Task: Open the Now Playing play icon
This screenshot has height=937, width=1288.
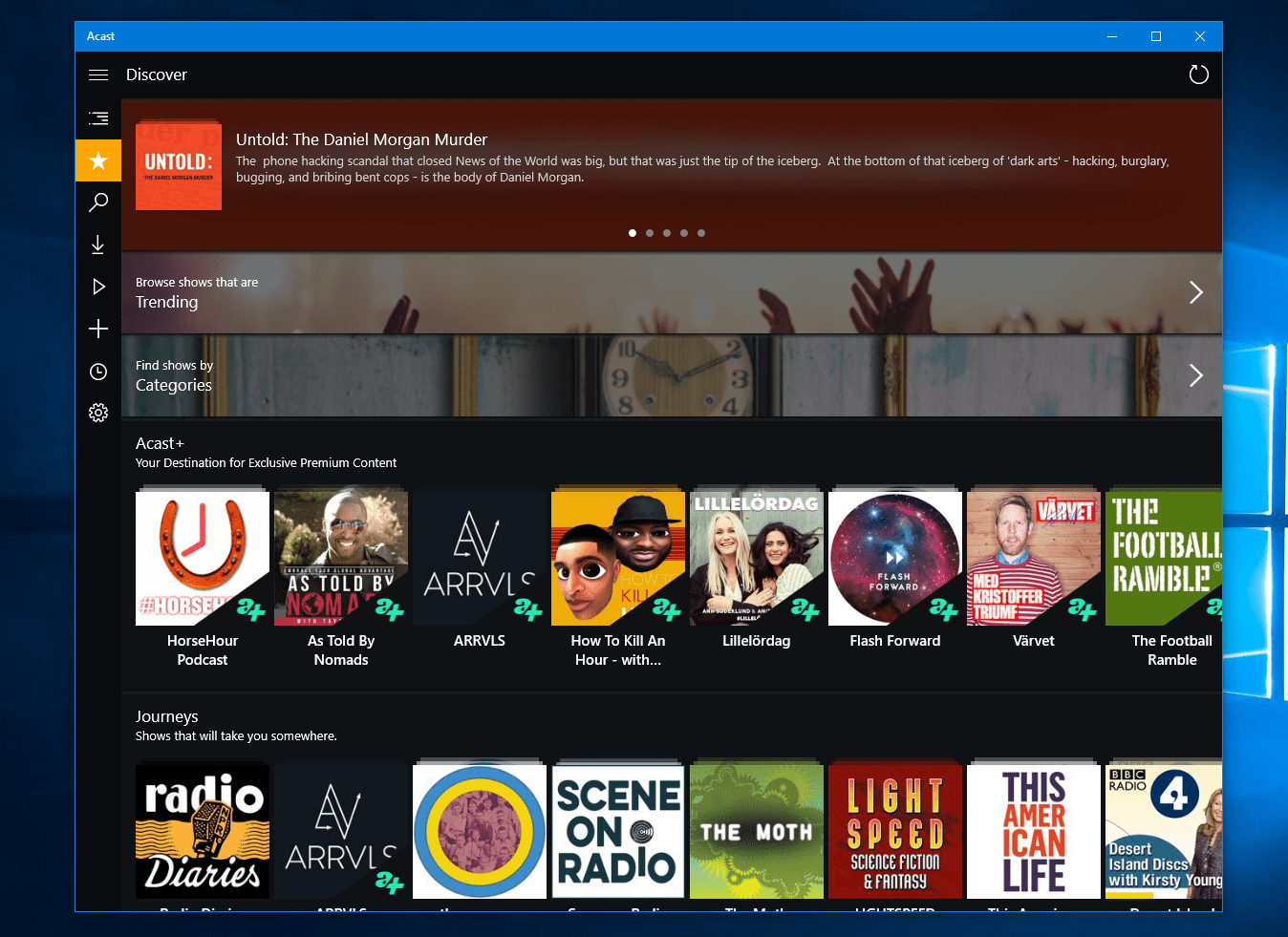Action: click(98, 287)
